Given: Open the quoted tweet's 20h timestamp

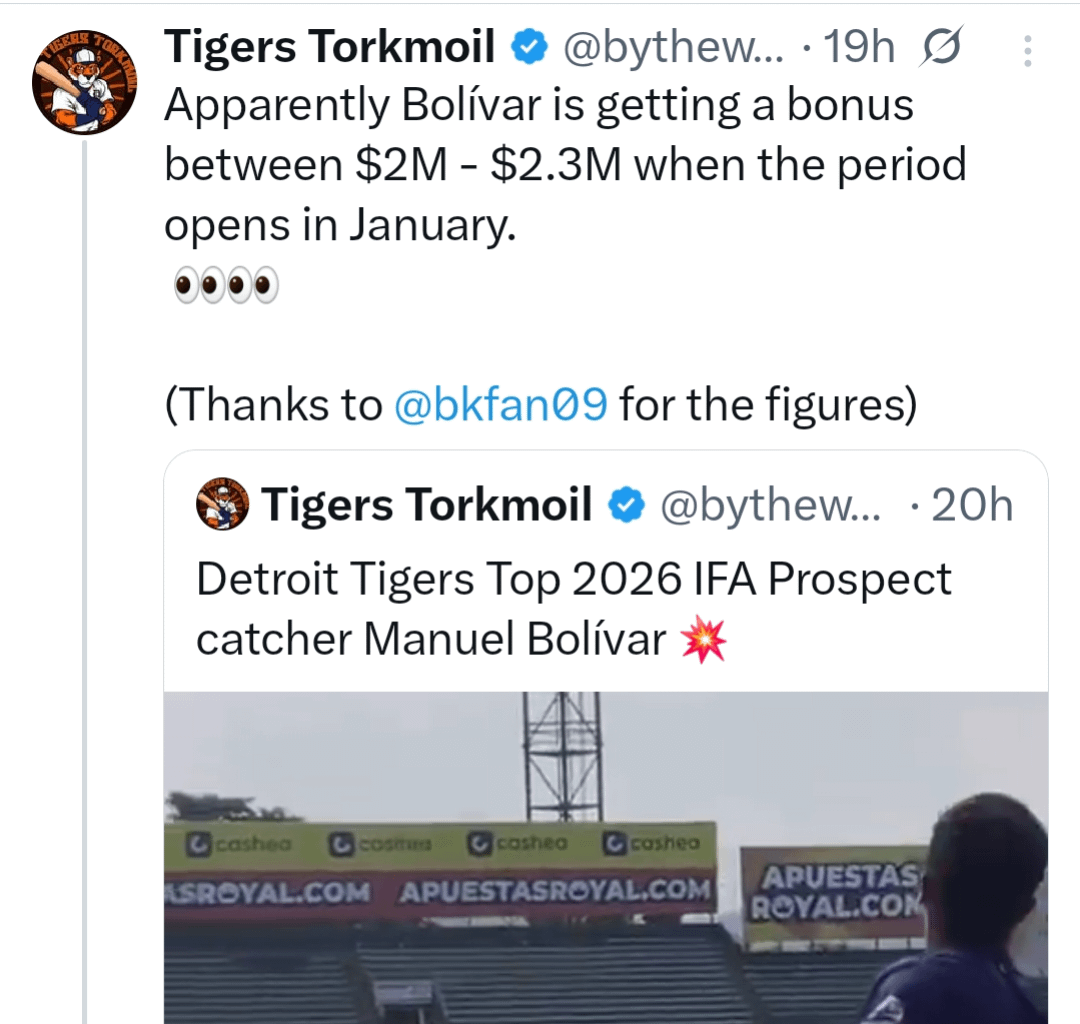Looking at the screenshot, I should click(972, 506).
